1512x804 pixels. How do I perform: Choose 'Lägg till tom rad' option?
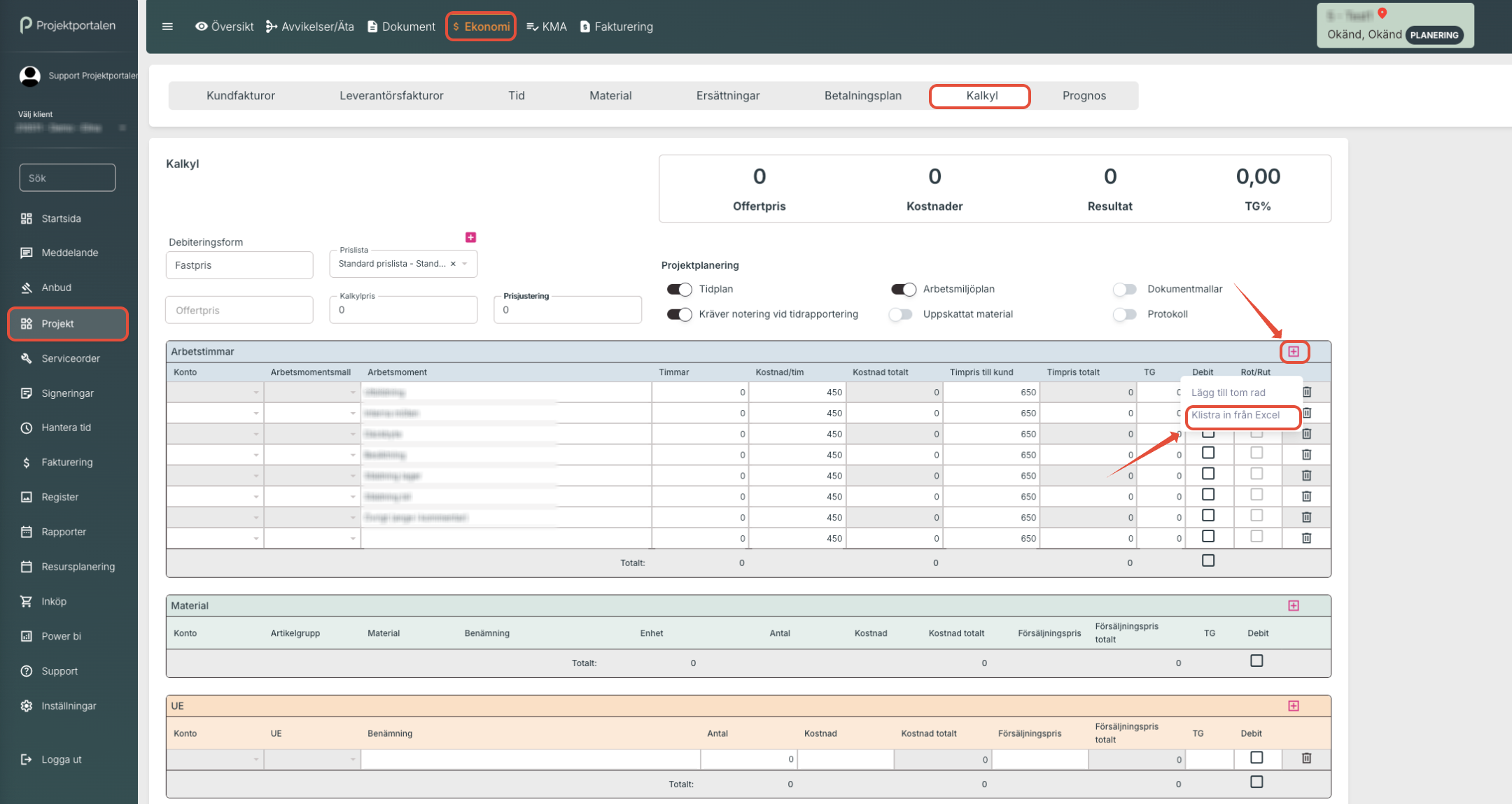point(1228,393)
